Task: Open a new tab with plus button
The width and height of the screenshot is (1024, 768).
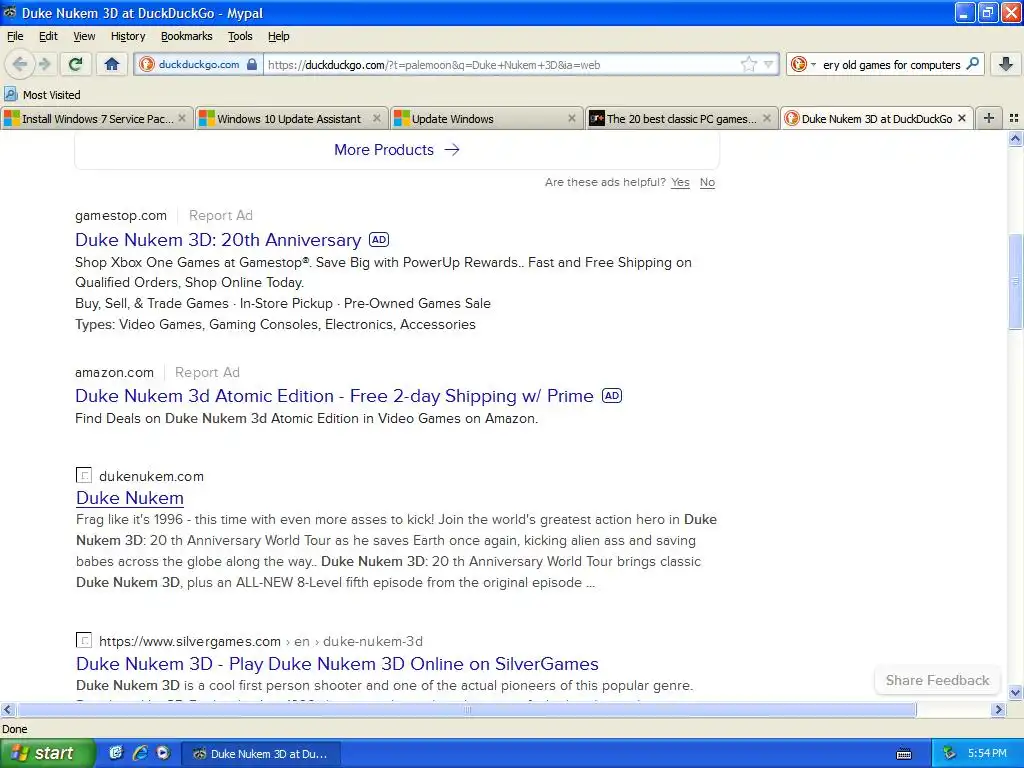Action: coord(989,118)
